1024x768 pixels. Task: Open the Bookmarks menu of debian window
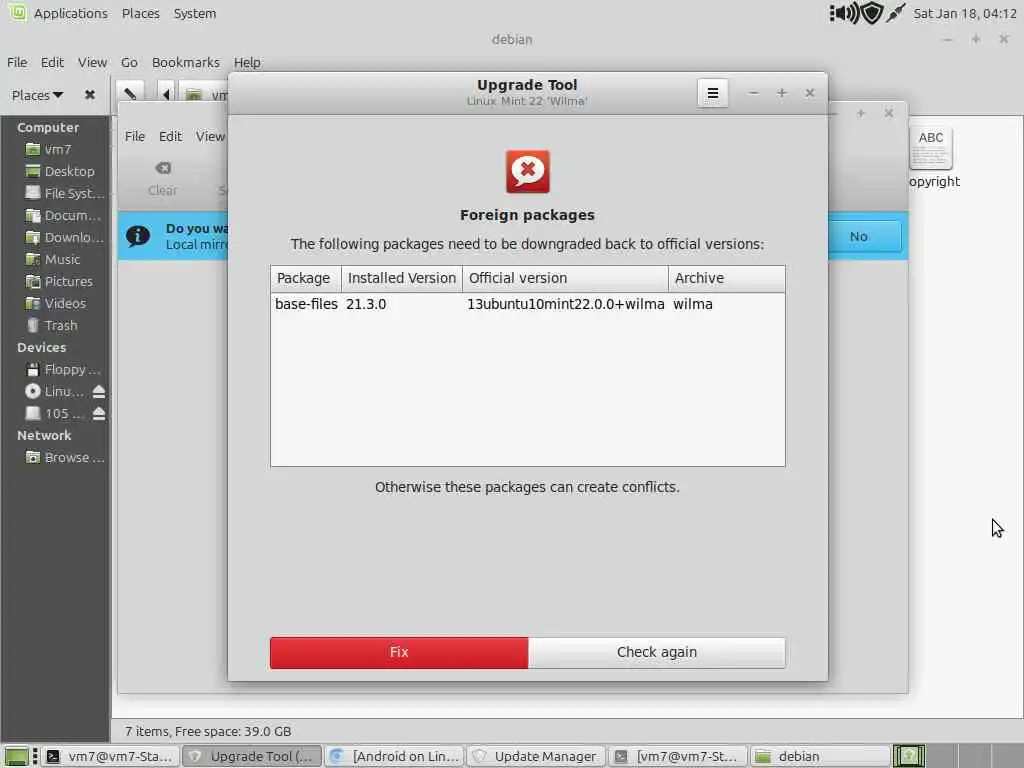(185, 62)
